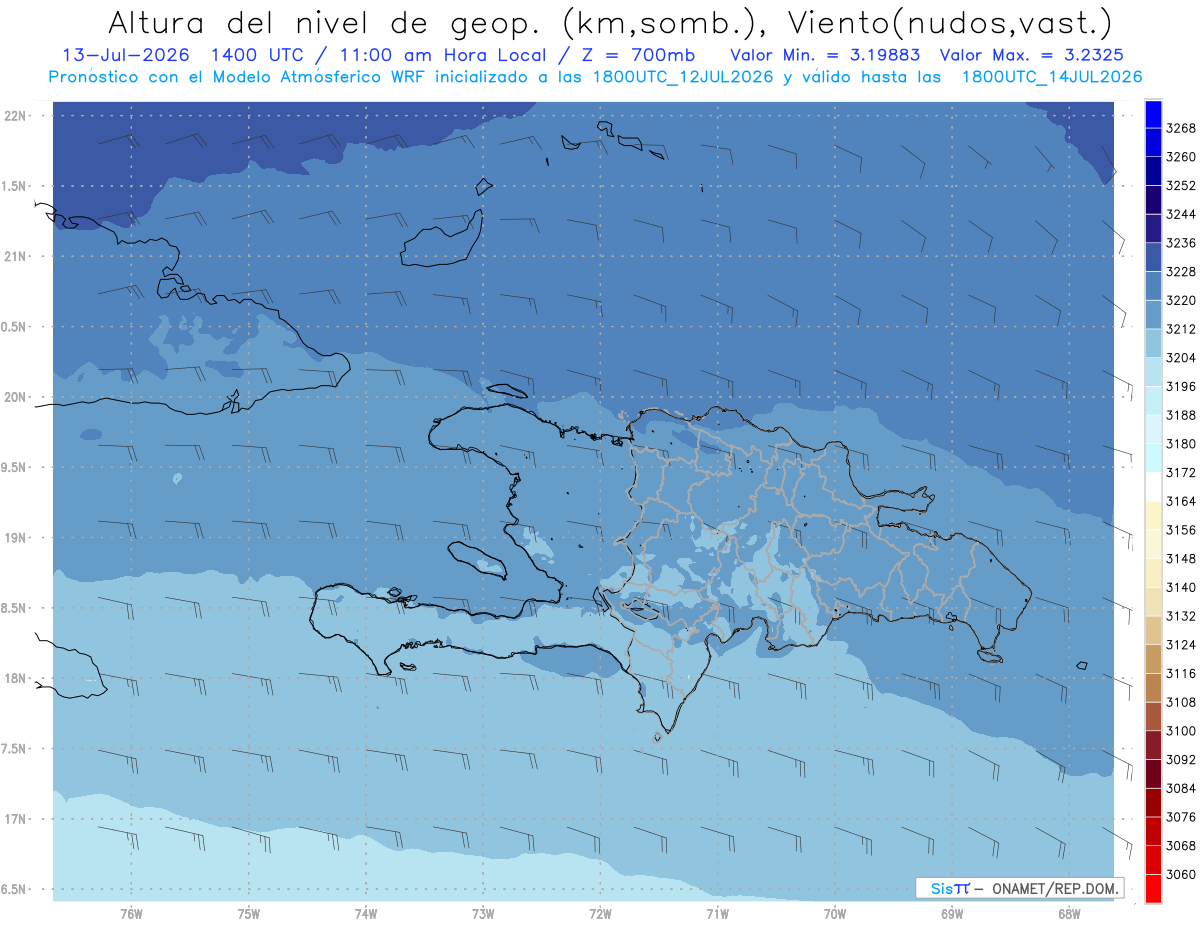Click the '3220' colorbar value
The image size is (1200, 927).
(1181, 300)
